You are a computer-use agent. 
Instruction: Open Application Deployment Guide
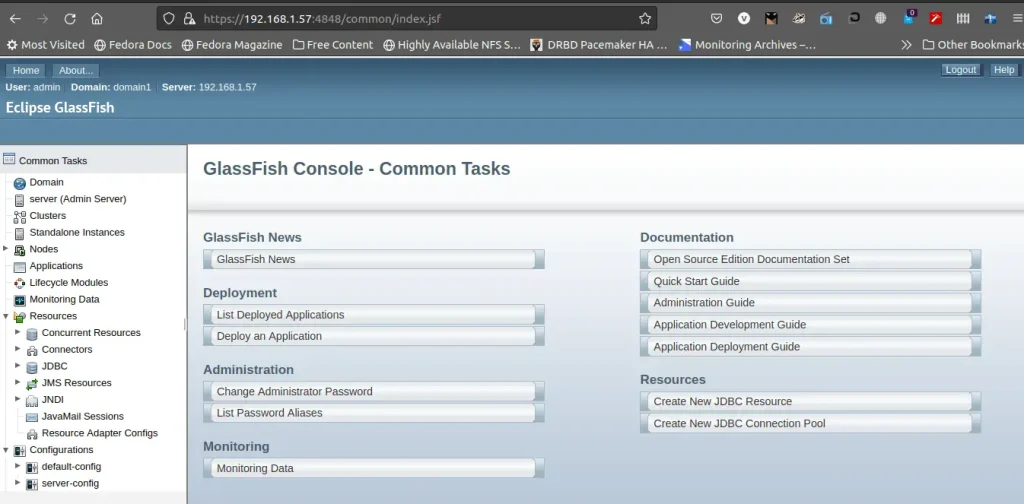[x=810, y=347]
